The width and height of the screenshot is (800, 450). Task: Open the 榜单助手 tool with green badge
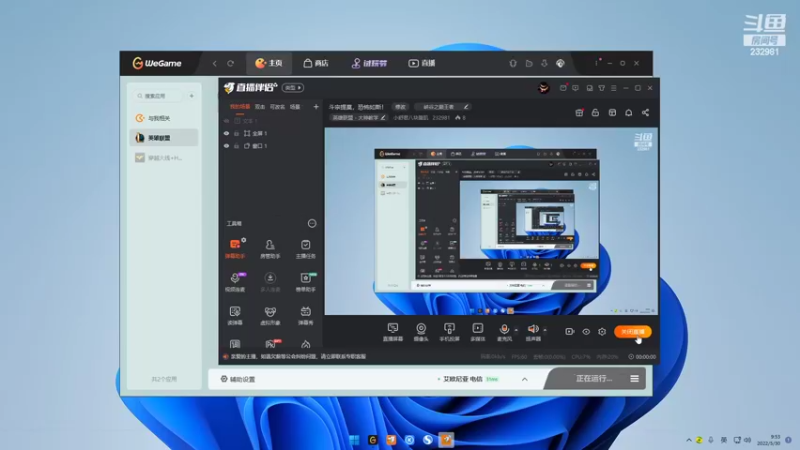click(305, 282)
